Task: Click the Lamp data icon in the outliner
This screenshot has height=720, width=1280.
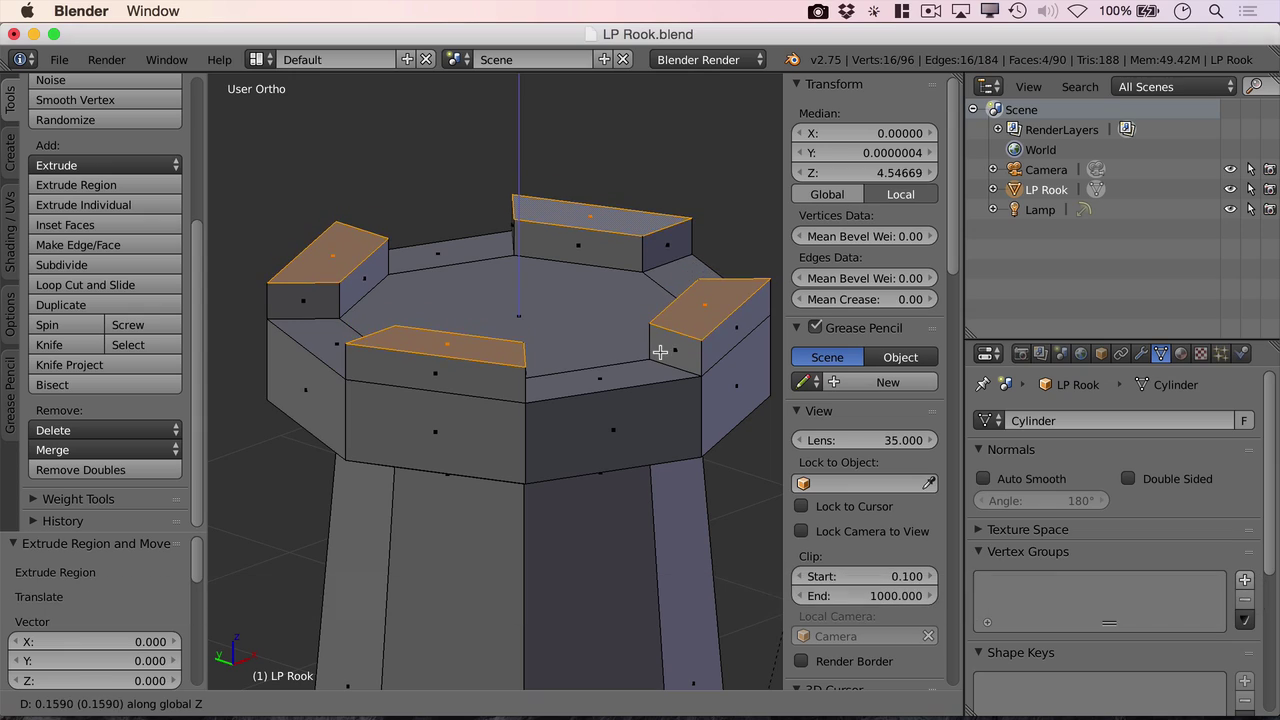Action: tap(1084, 210)
